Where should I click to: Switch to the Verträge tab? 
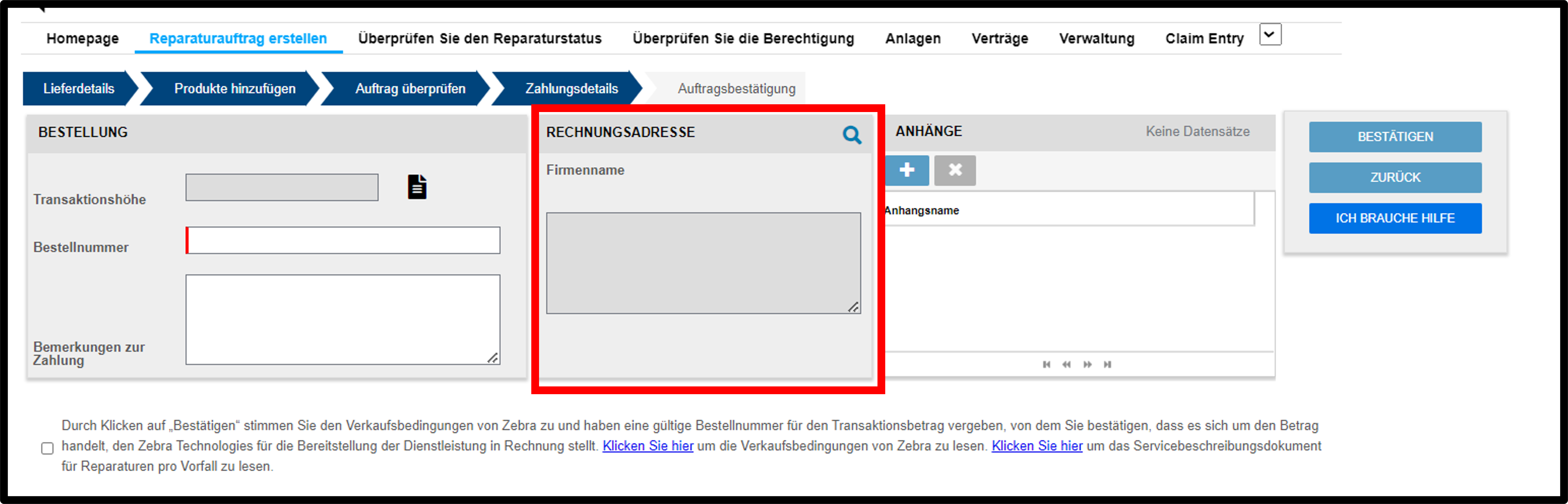click(x=999, y=38)
